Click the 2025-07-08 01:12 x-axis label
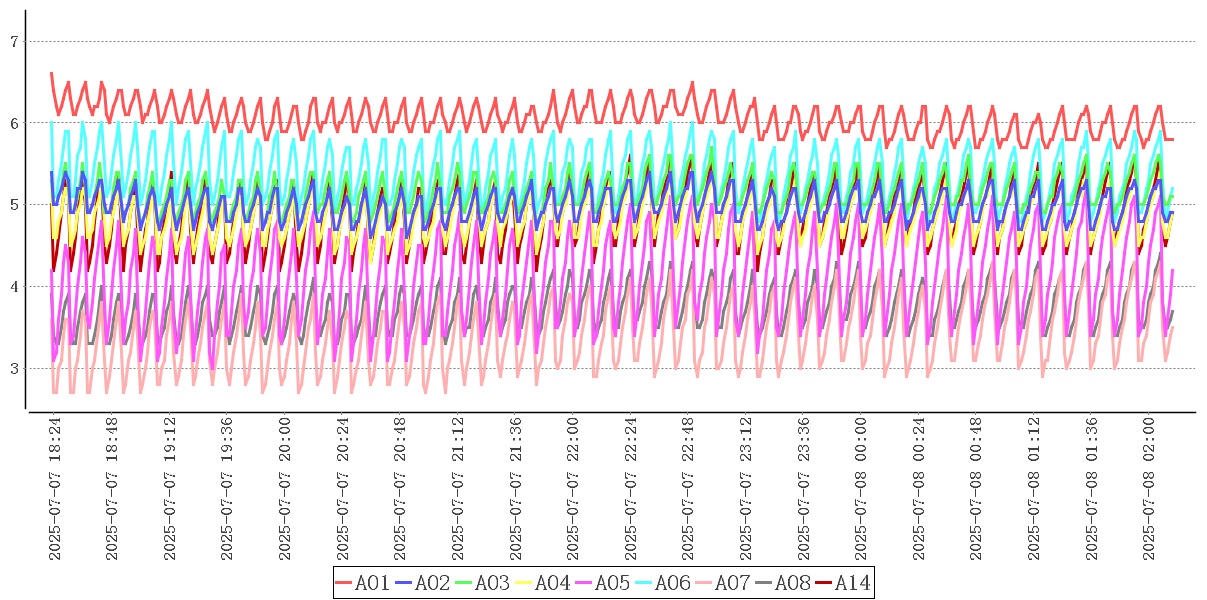 click(1033, 489)
